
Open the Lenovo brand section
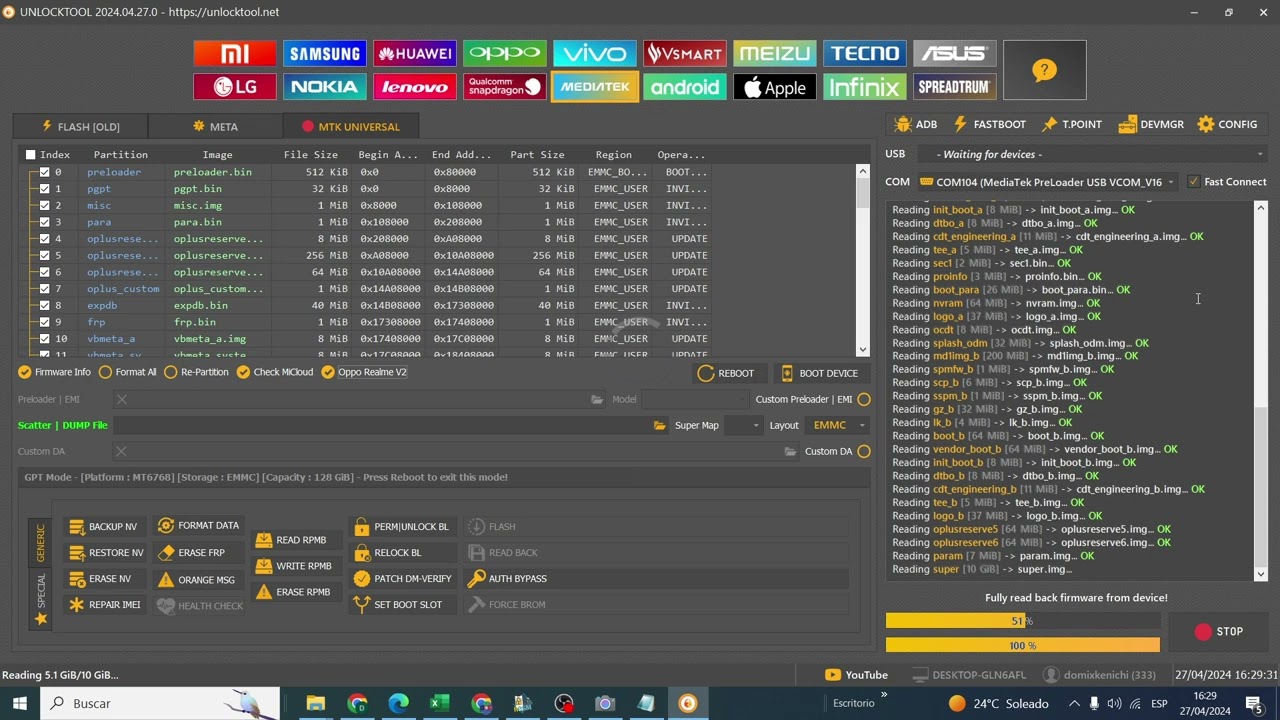[x=415, y=87]
